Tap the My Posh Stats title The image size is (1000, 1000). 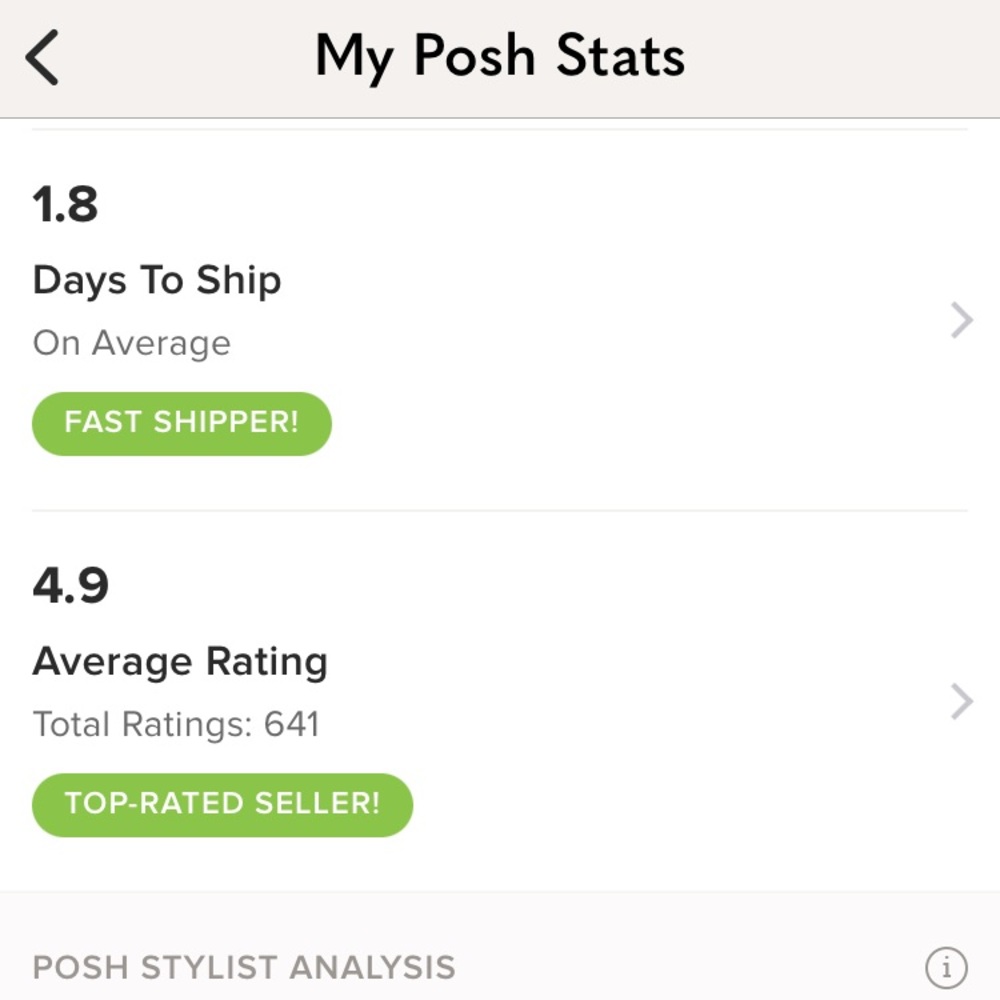click(x=500, y=55)
